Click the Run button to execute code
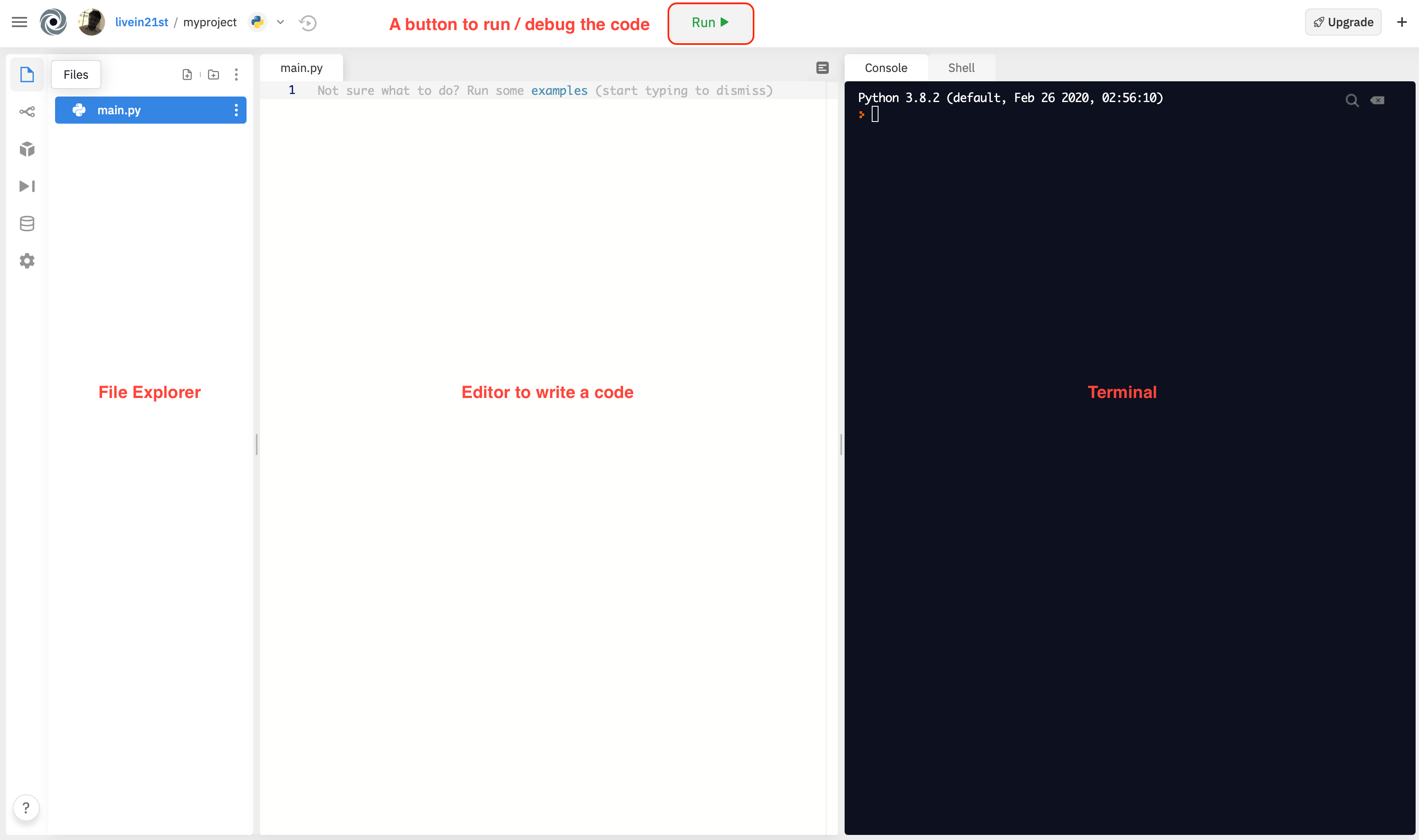The height and width of the screenshot is (840, 1419). point(711,22)
